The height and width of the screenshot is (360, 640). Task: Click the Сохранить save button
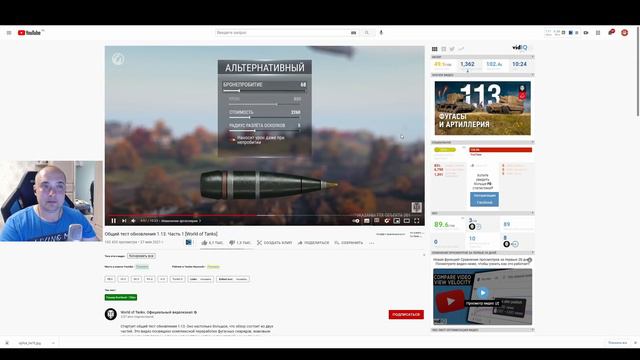(349, 243)
